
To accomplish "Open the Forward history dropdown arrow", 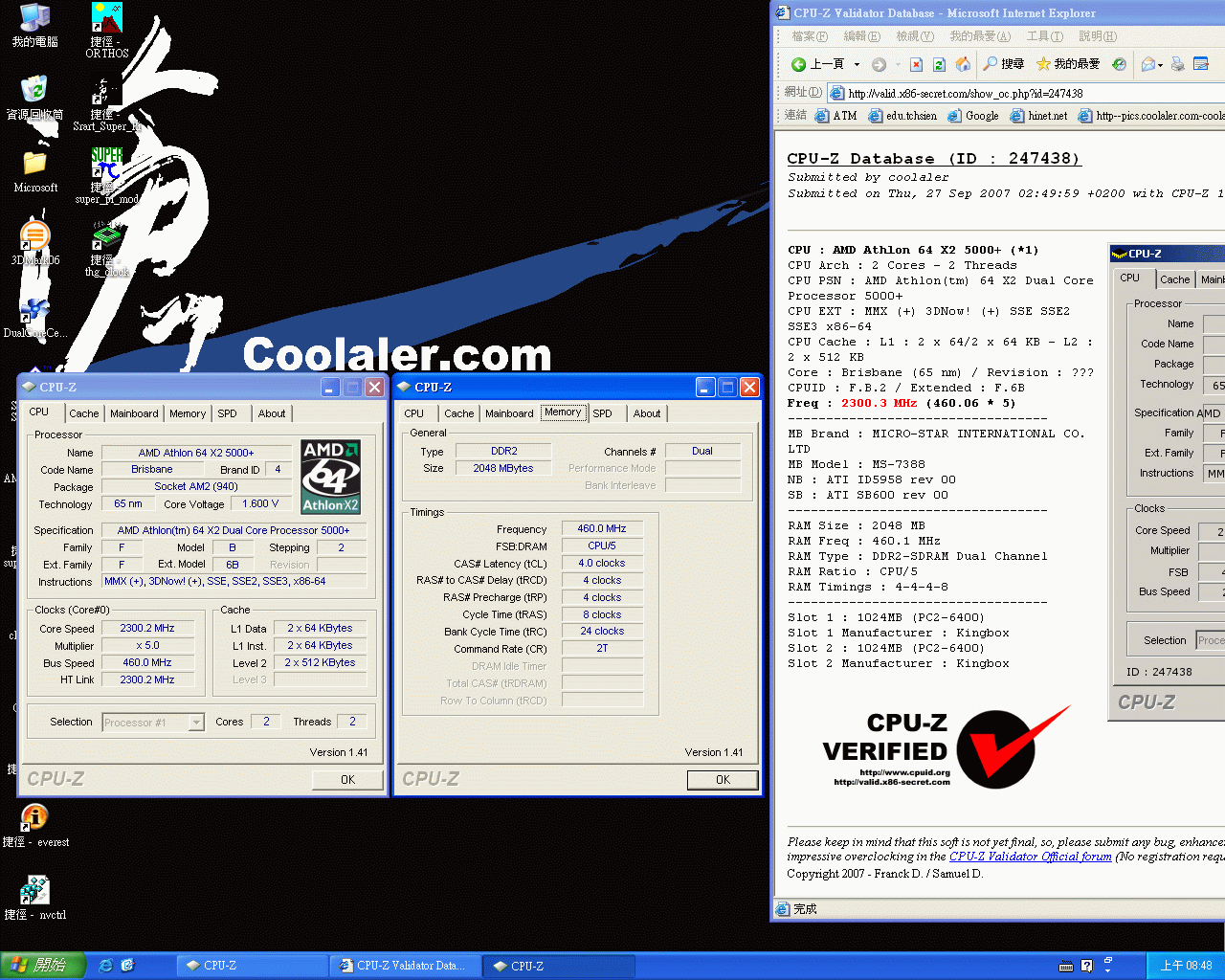I will [898, 65].
